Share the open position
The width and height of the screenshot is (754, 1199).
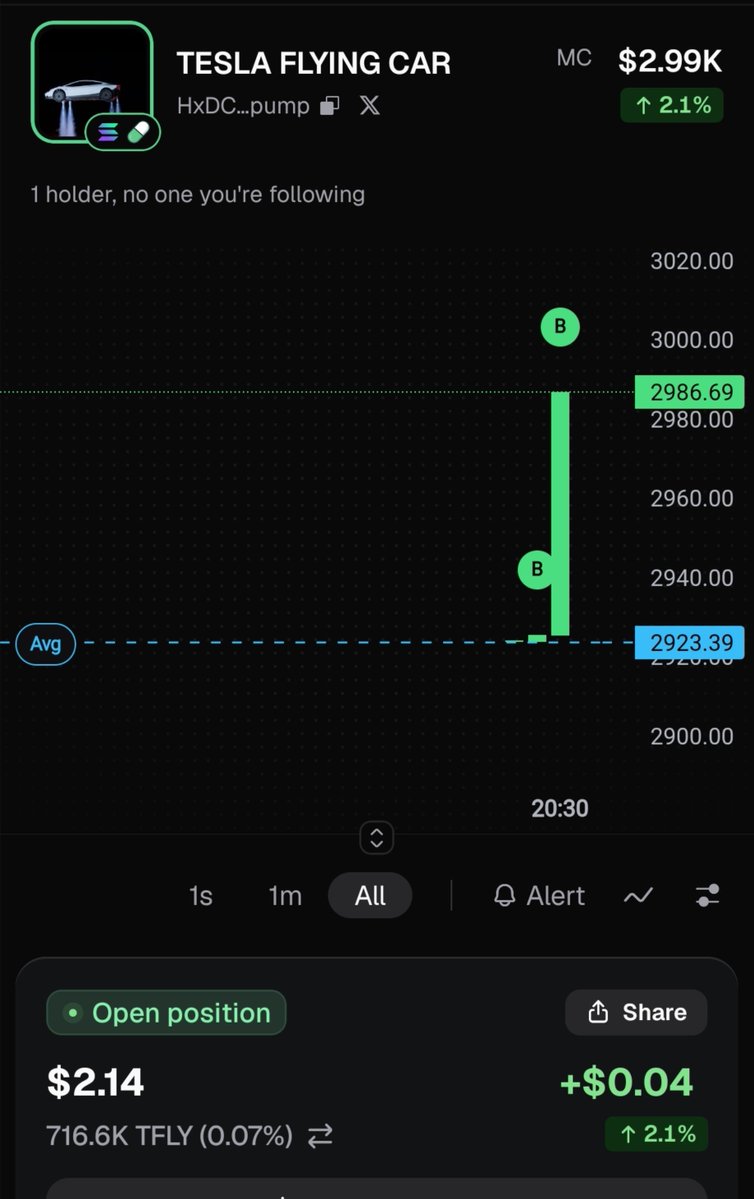636,1012
